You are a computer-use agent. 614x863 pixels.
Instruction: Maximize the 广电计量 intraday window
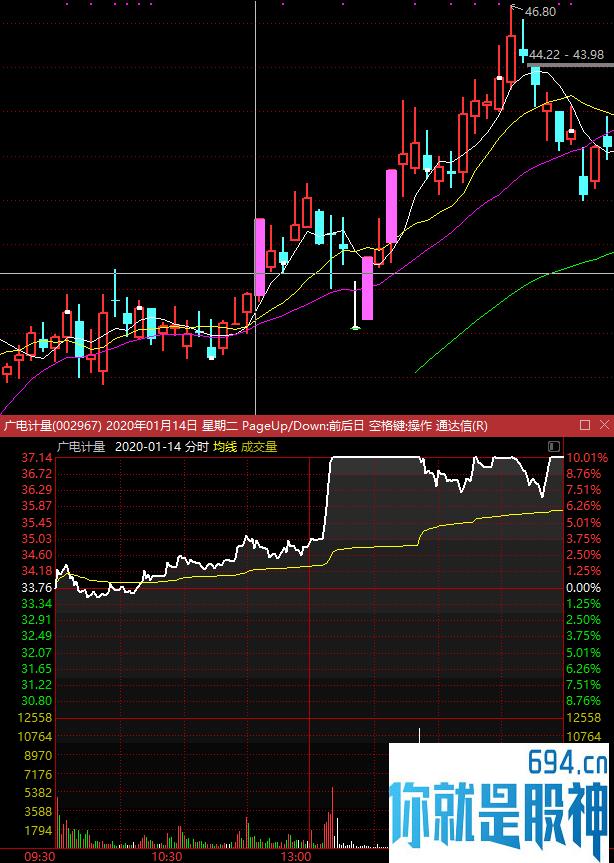tap(585, 425)
